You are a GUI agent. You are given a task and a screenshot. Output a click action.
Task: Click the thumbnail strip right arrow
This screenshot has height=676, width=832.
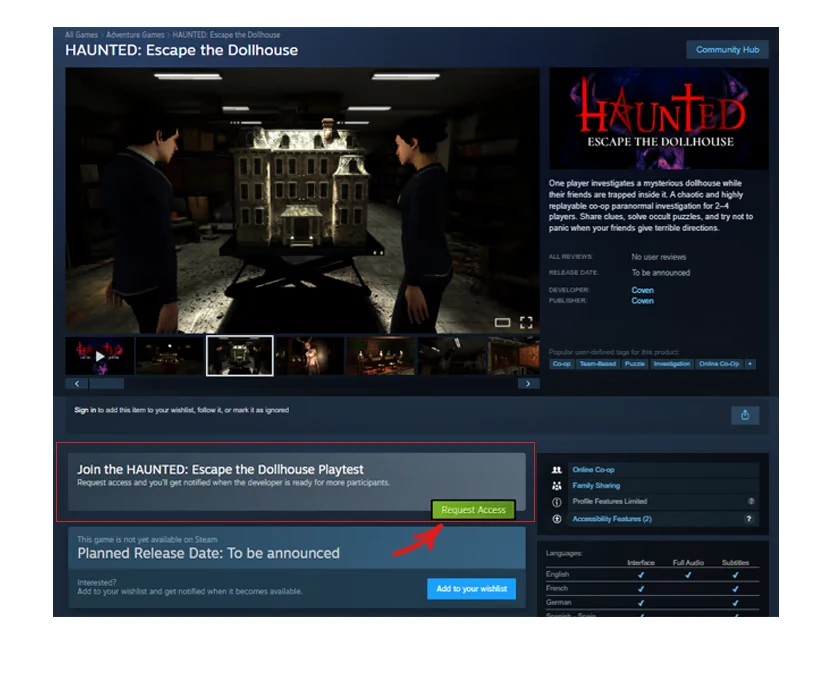[x=528, y=384]
